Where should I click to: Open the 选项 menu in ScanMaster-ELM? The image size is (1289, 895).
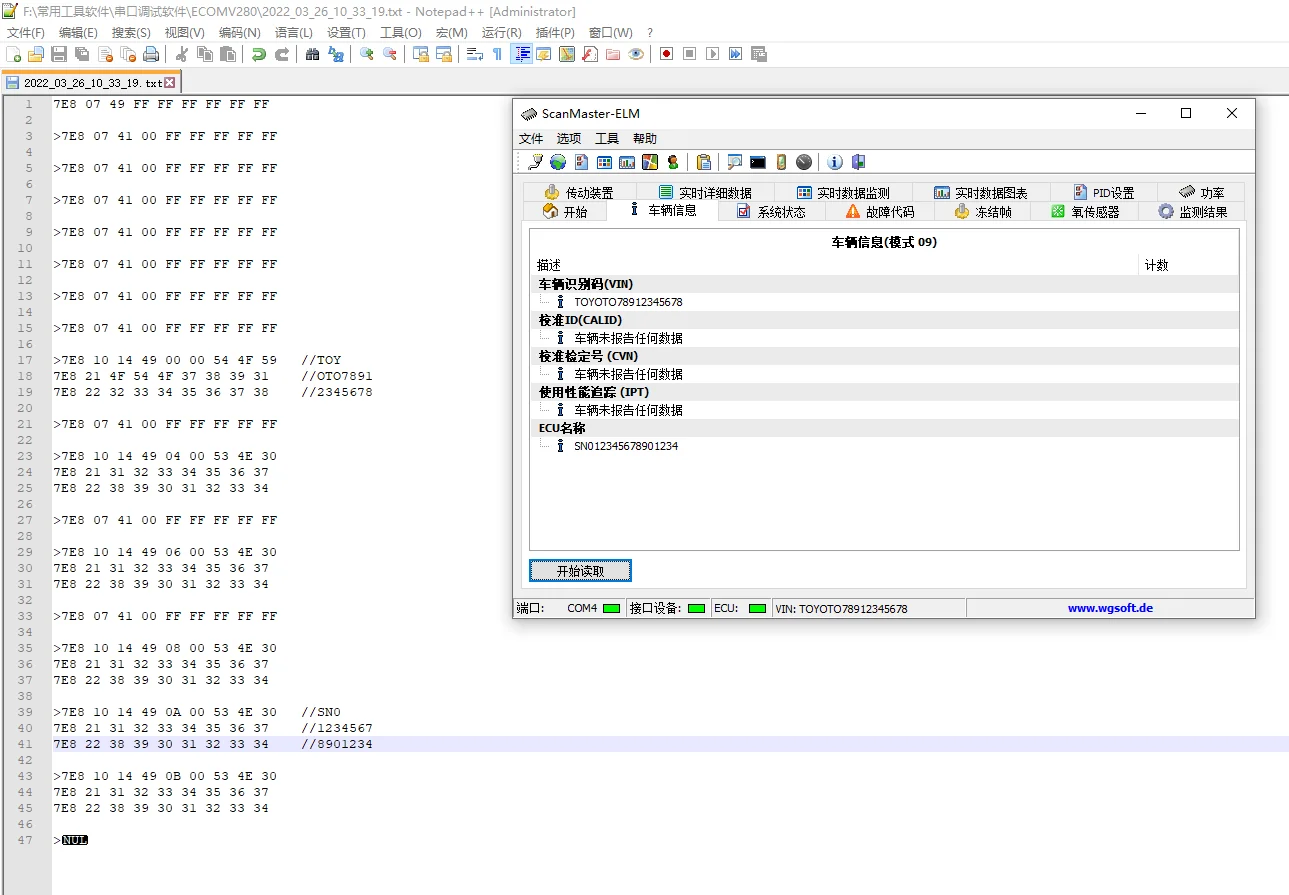pos(569,138)
